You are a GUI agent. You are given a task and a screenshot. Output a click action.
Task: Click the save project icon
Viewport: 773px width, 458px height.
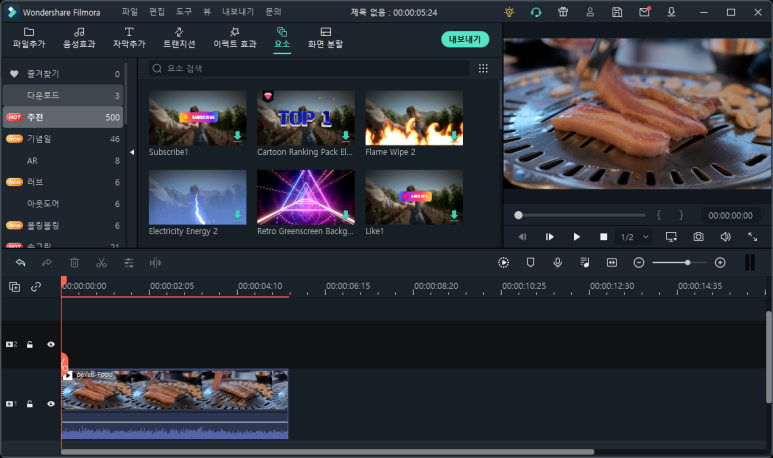pos(617,12)
